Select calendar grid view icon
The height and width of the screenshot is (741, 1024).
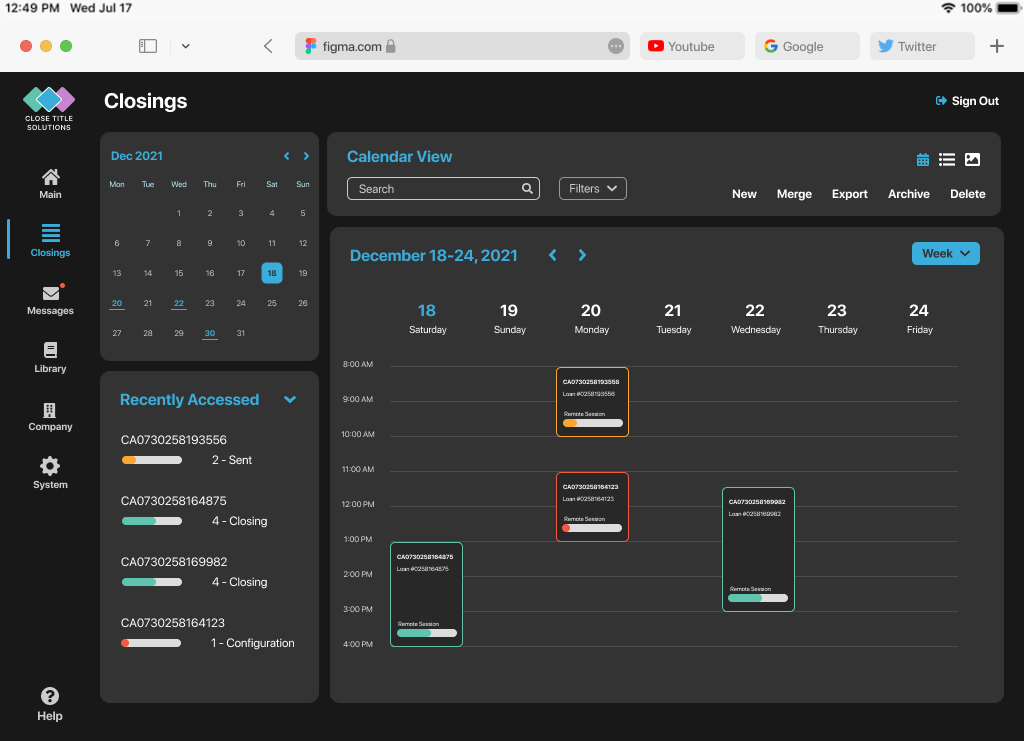923,160
